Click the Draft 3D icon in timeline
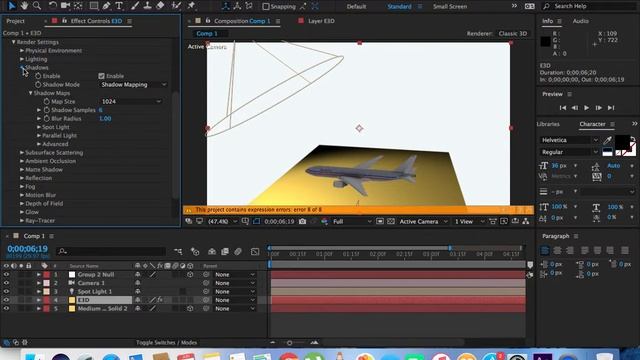The height and width of the screenshot is (360, 640). tap(195, 252)
